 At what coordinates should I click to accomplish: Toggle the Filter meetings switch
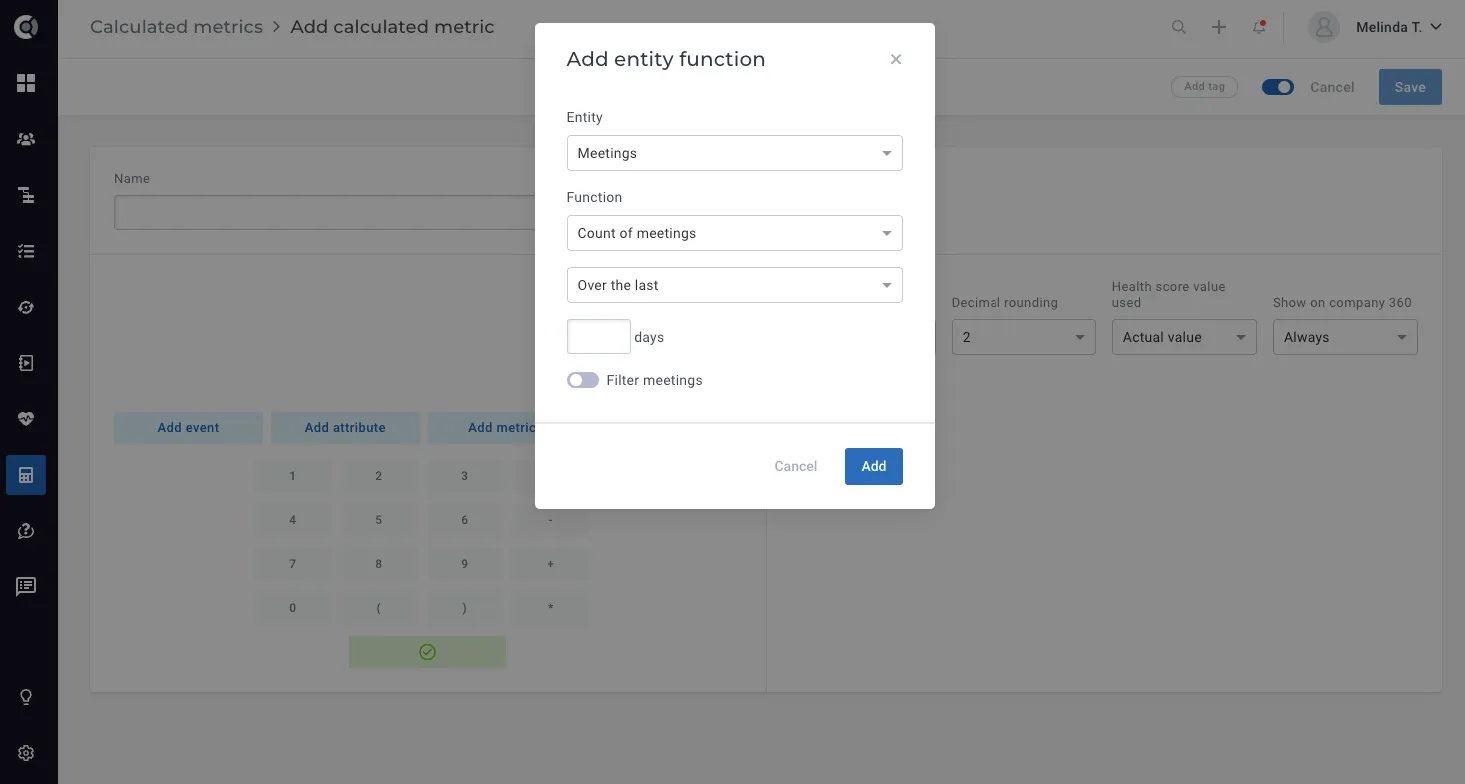(x=583, y=380)
